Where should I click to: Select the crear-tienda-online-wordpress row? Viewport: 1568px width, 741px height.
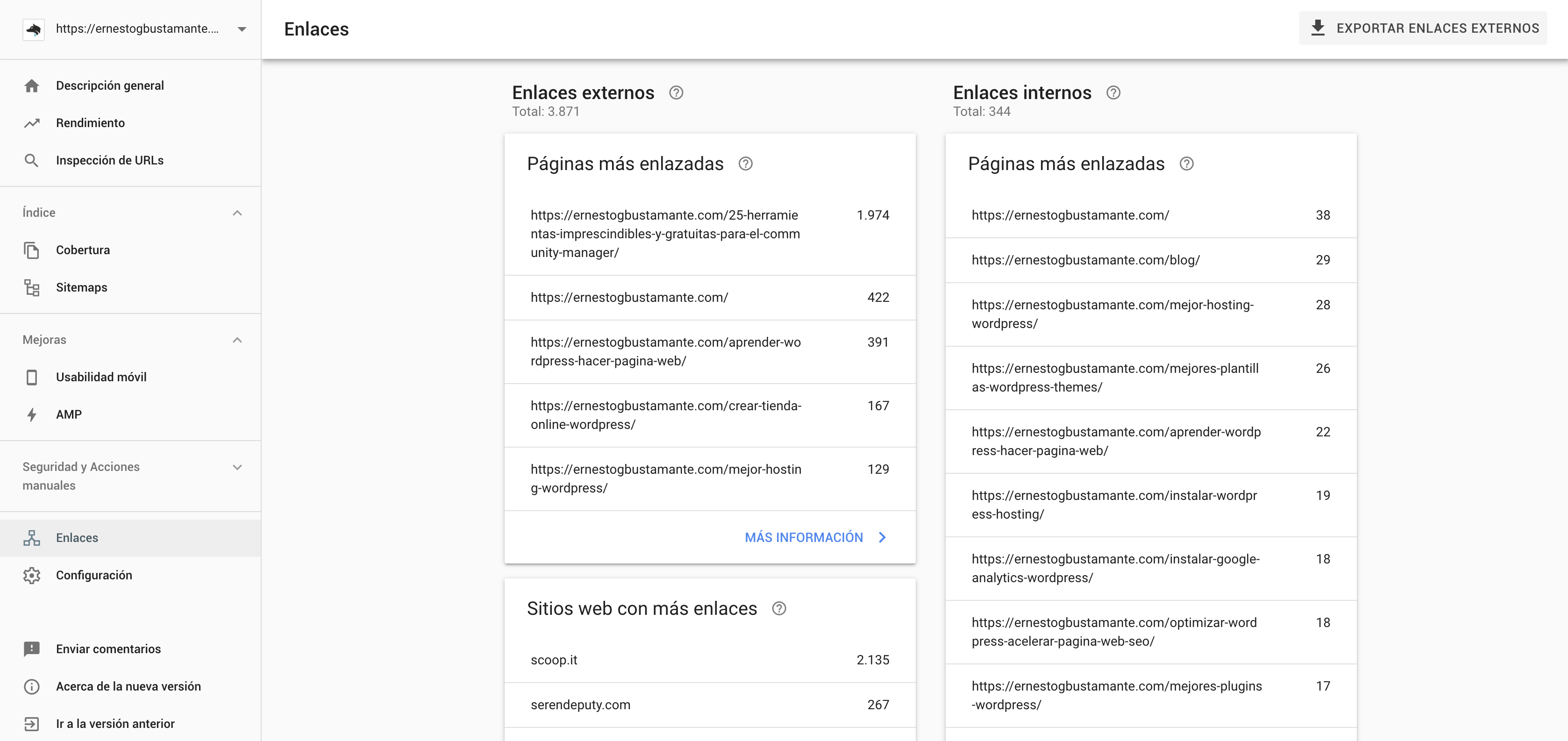coord(710,415)
